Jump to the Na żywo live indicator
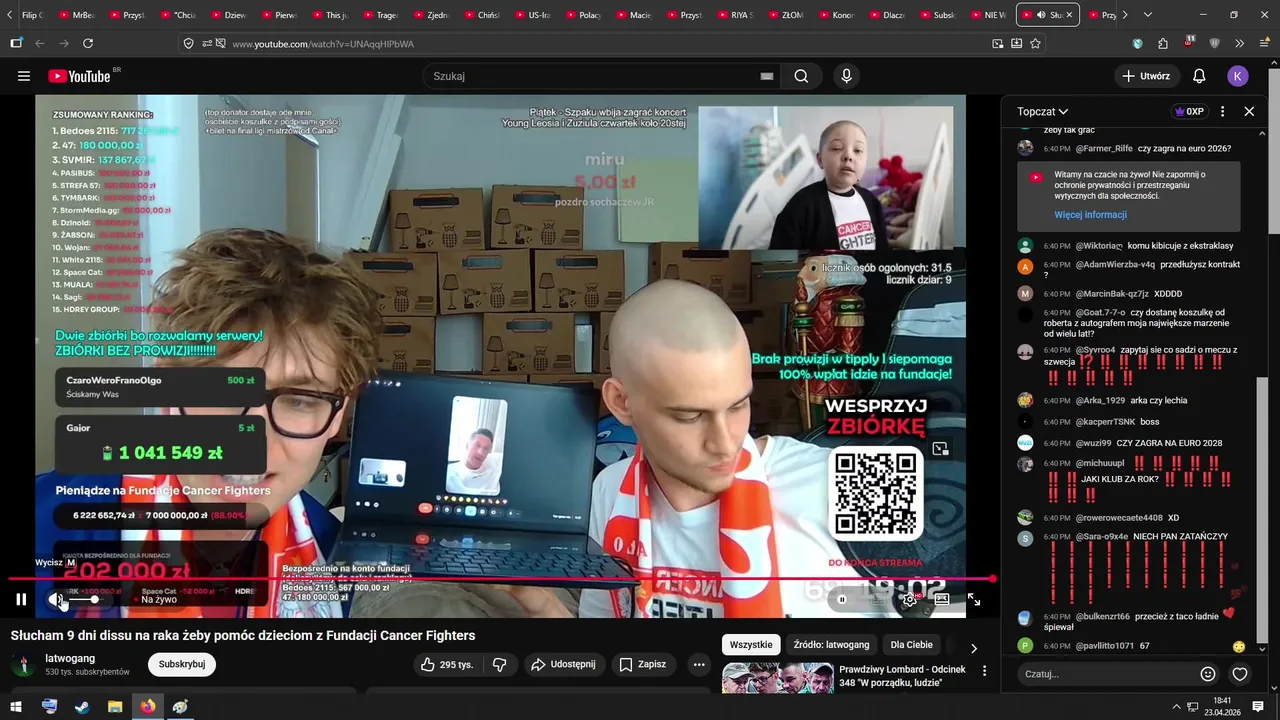 coord(158,599)
